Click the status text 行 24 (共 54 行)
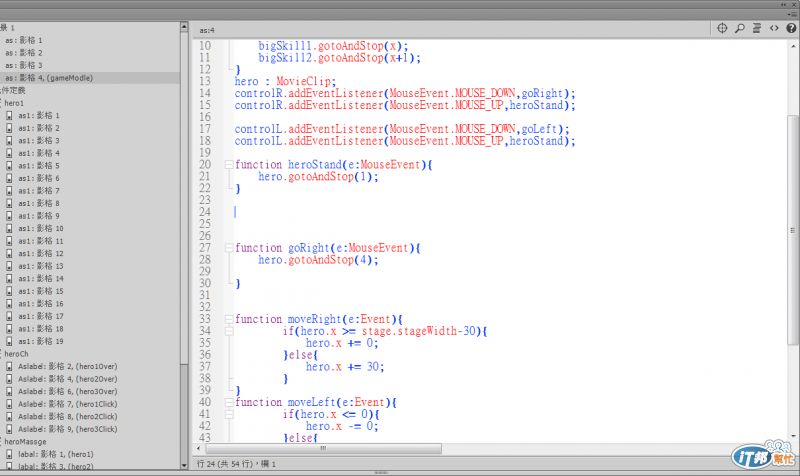The image size is (800, 476). 224,464
